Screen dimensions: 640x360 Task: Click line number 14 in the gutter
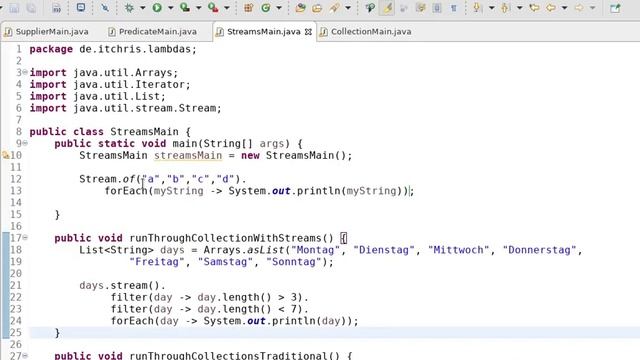[x=16, y=202]
